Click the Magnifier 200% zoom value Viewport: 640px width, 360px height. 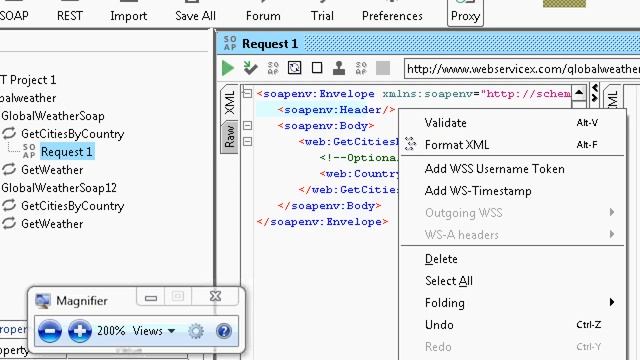point(111,331)
